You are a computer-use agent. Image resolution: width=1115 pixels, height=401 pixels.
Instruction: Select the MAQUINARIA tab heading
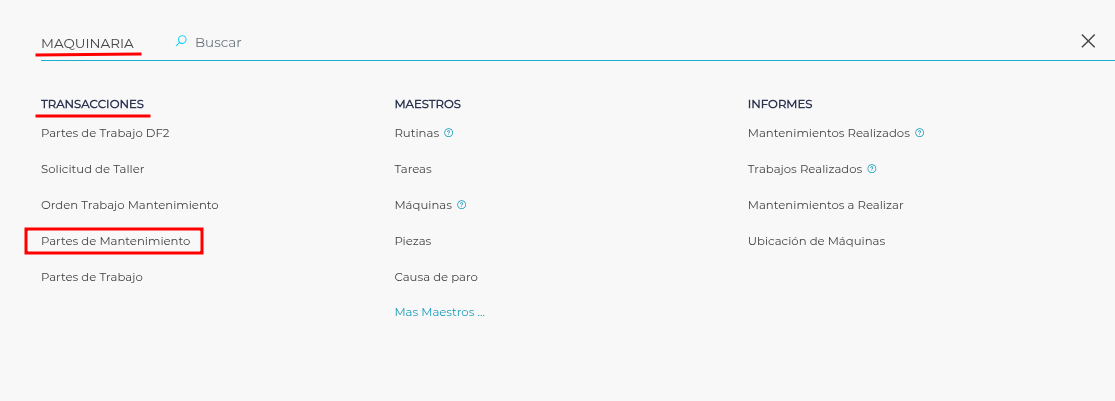click(x=87, y=43)
